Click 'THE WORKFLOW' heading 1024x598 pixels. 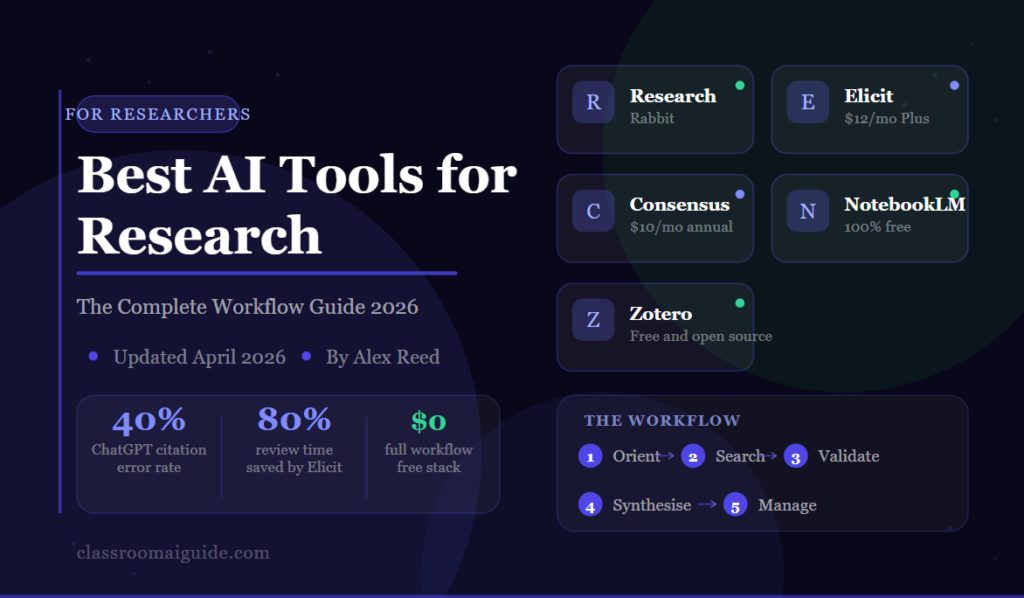tap(662, 420)
